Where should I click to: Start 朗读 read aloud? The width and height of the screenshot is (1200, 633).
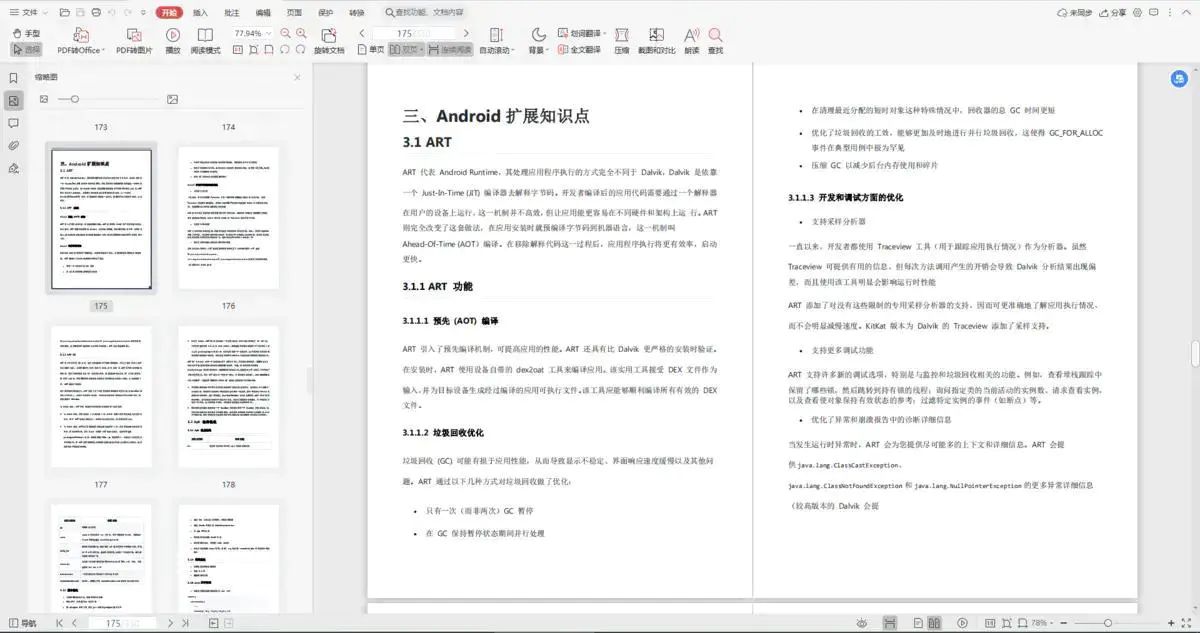click(x=692, y=41)
